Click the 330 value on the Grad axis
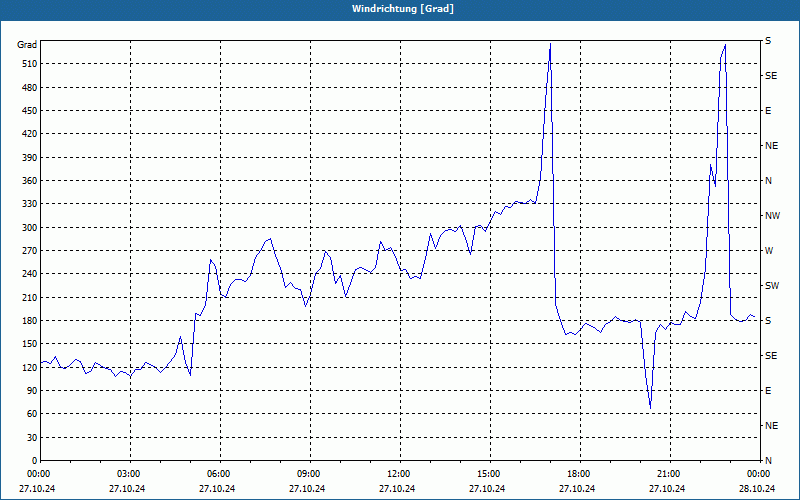The width and height of the screenshot is (800, 500). pos(30,204)
